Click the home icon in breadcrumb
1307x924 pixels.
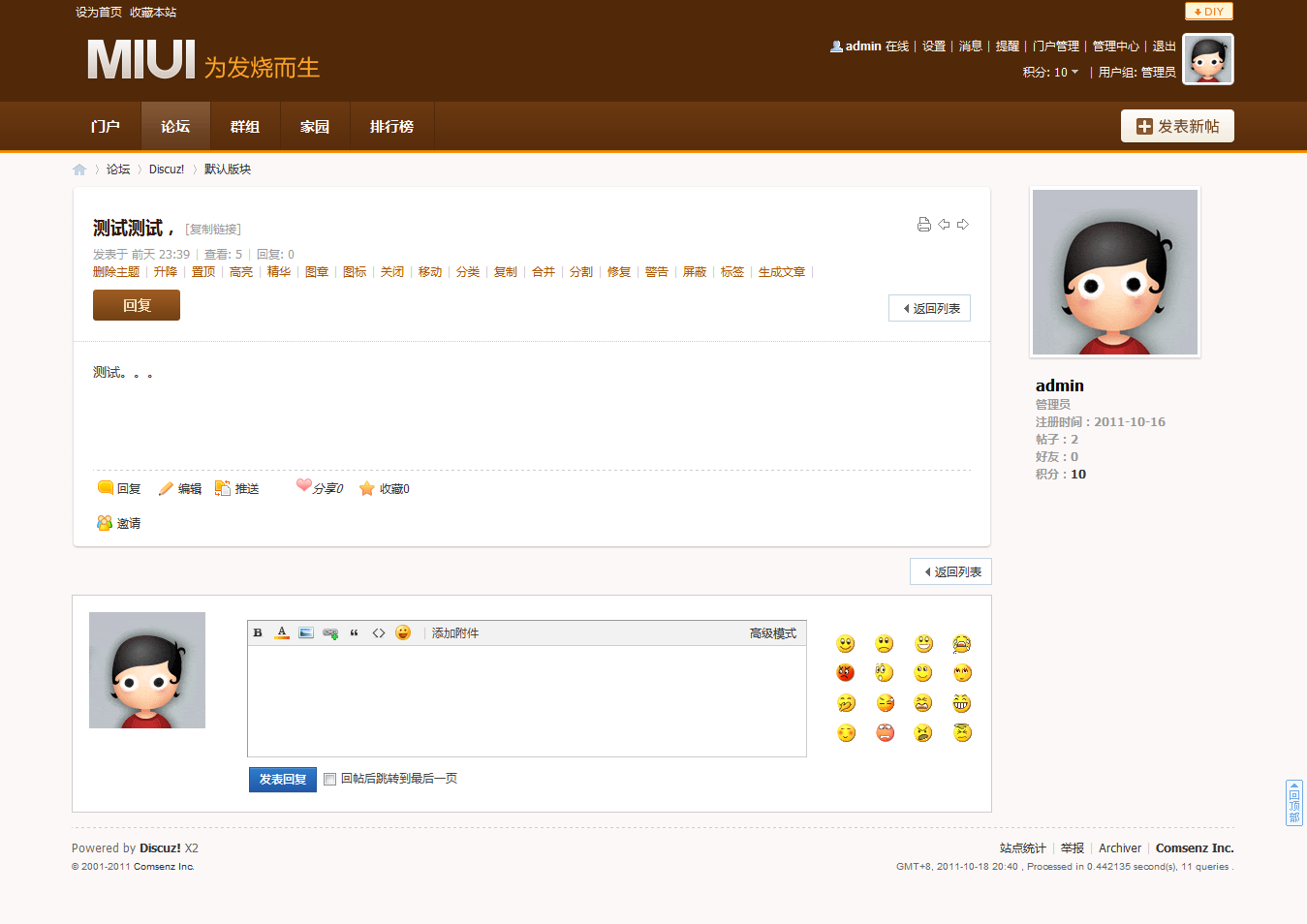pyautogui.click(x=79, y=169)
